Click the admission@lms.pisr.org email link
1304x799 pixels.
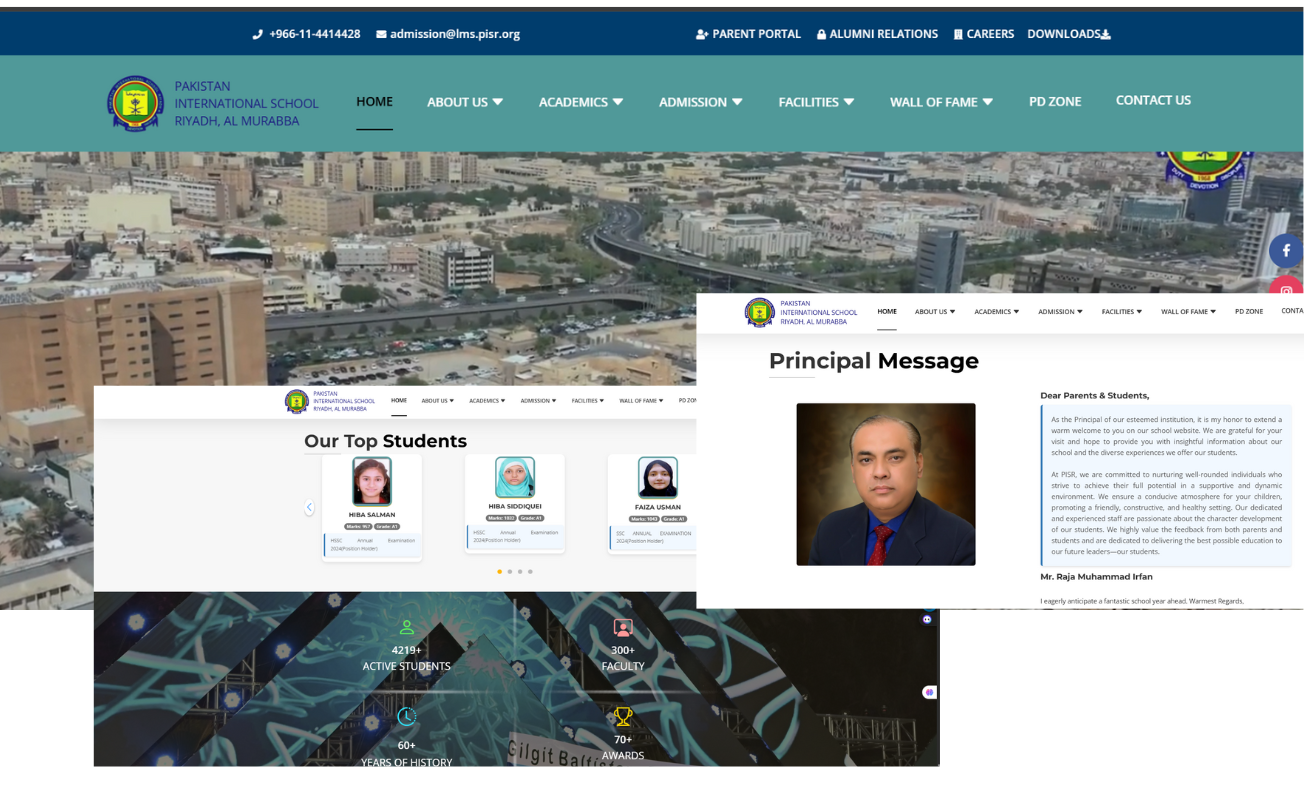pos(455,34)
